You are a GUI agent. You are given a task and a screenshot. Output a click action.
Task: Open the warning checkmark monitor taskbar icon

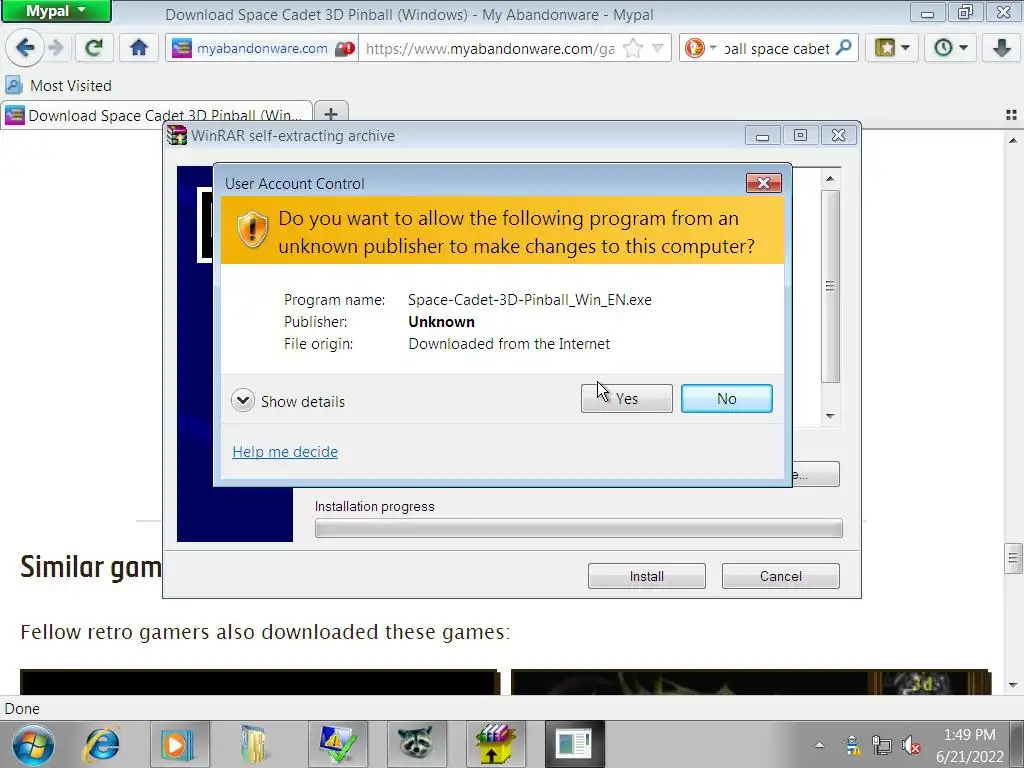coord(338,744)
